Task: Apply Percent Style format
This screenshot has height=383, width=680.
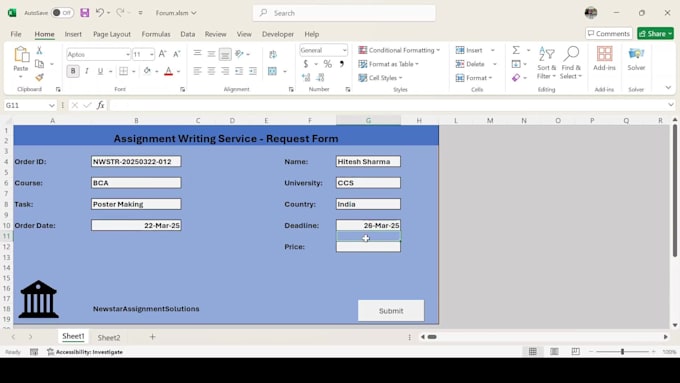Action: point(327,64)
